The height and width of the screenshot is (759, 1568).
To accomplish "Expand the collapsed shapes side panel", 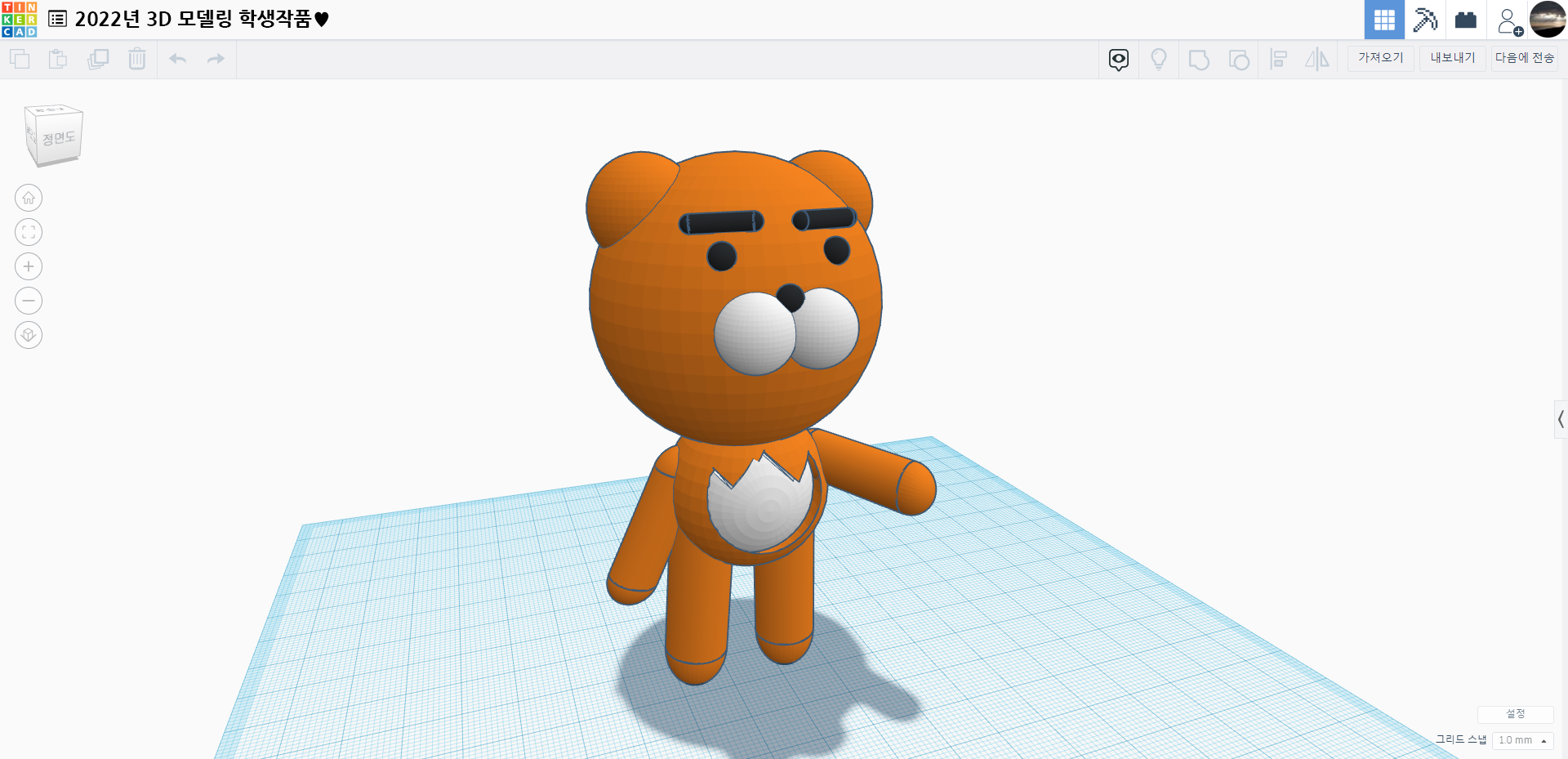I will pyautogui.click(x=1561, y=420).
